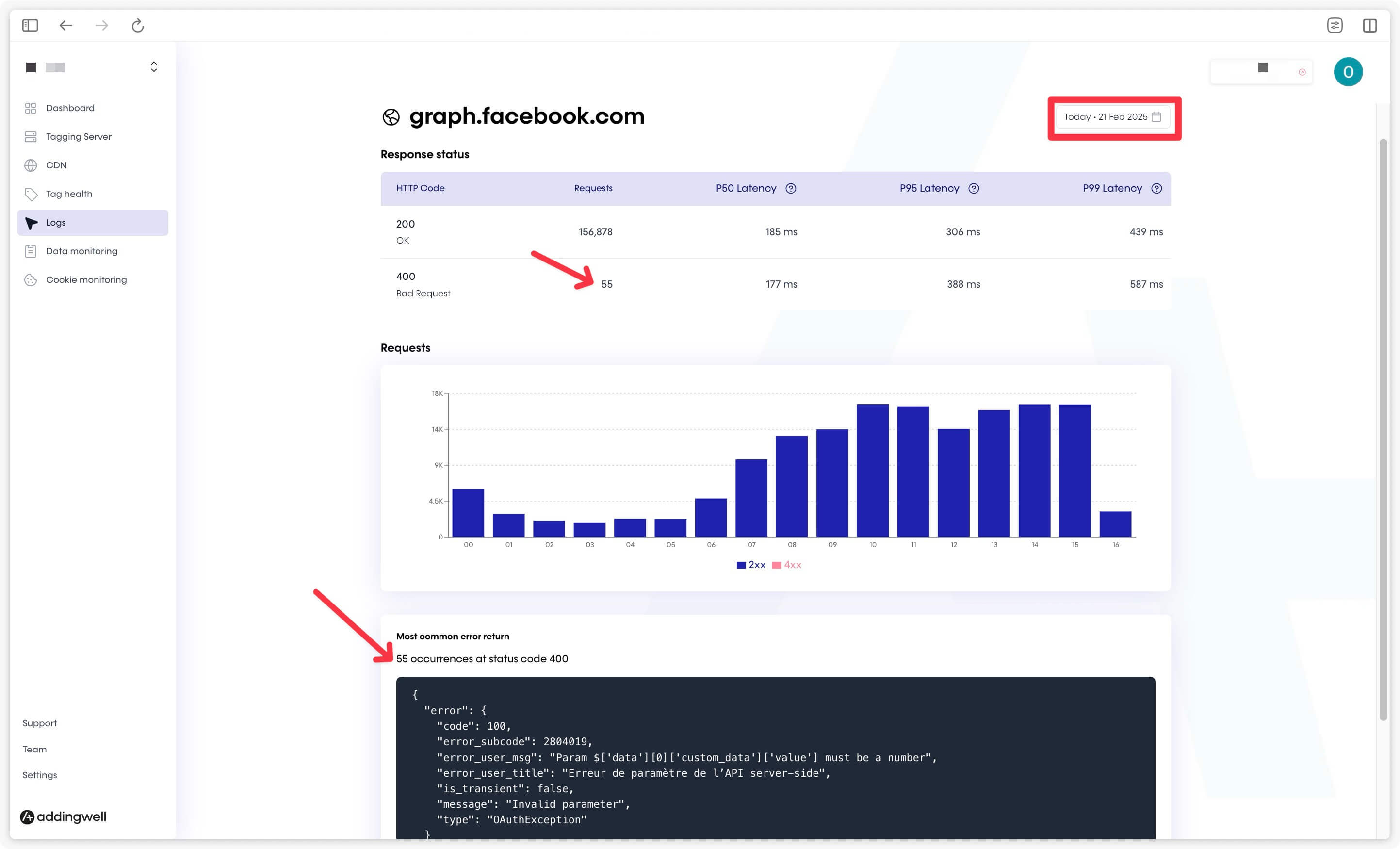Click the "message": "Invalid parameter" line
1400x849 pixels.
(x=533, y=804)
